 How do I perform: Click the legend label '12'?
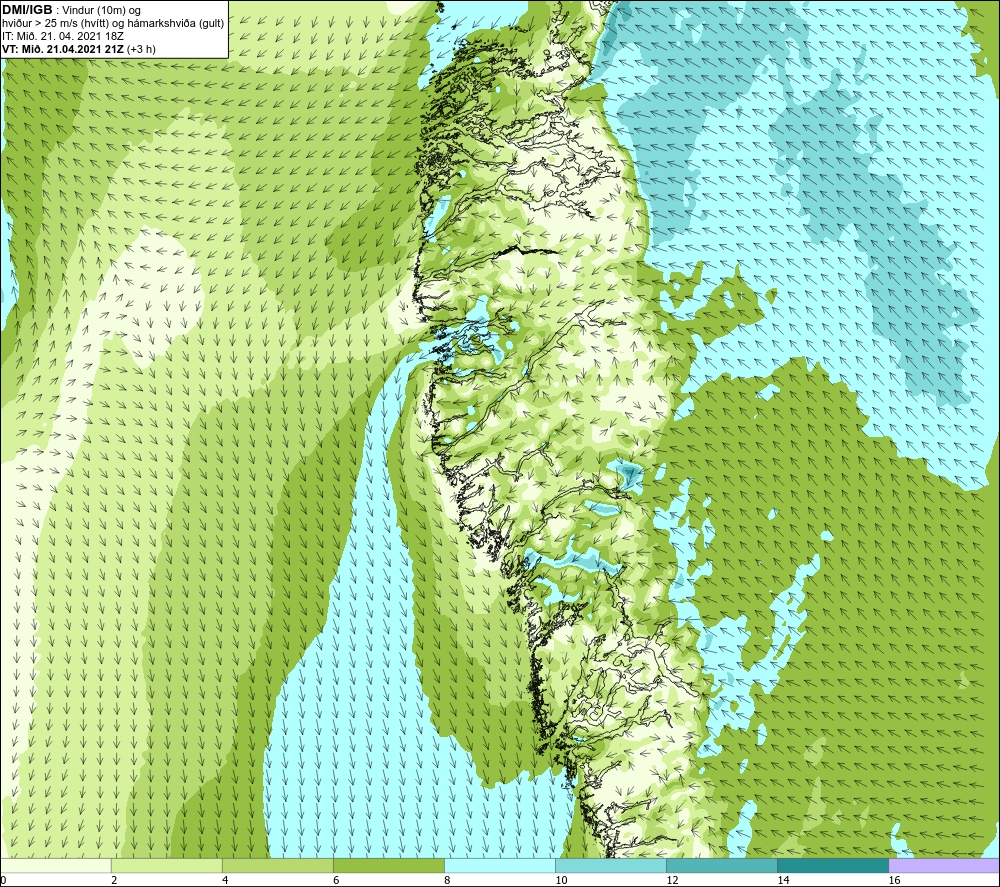tap(672, 880)
